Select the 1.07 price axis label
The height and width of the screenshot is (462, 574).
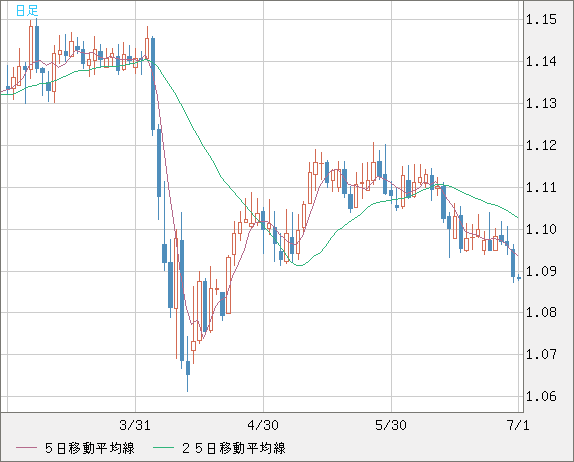[541, 354]
